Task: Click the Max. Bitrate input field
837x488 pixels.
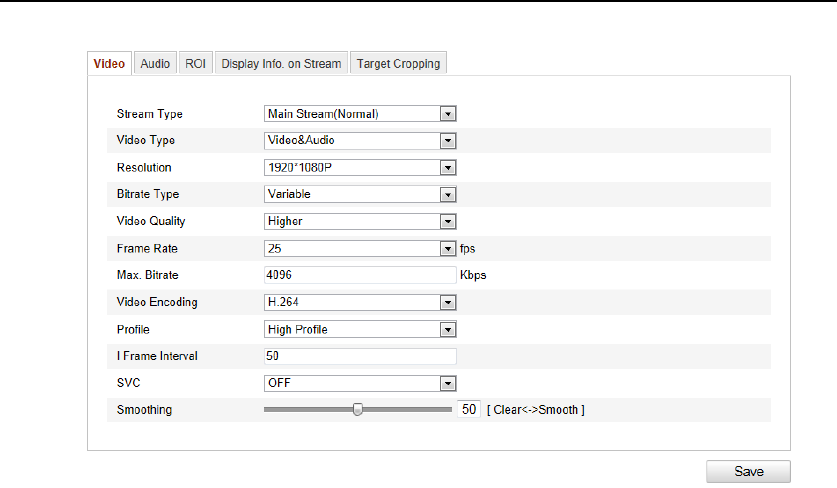Action: [x=359, y=275]
